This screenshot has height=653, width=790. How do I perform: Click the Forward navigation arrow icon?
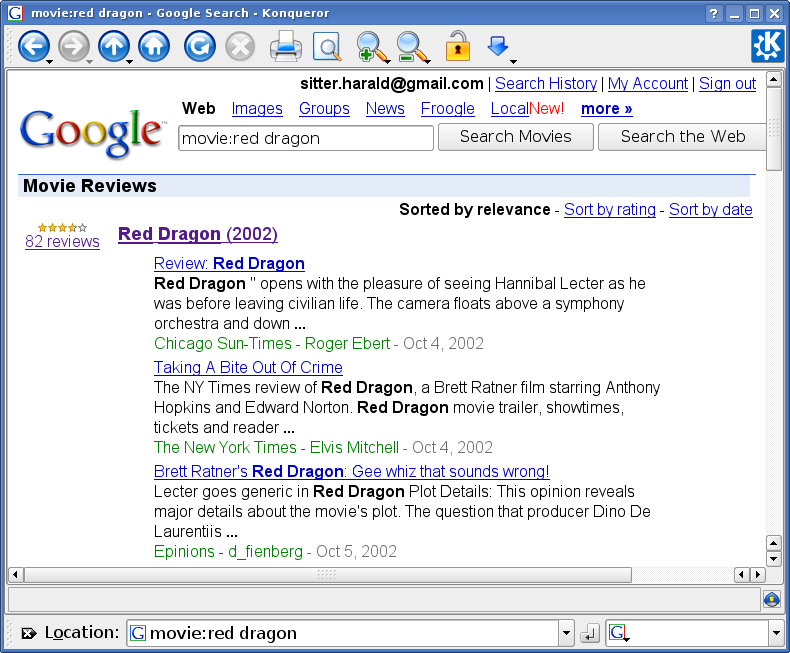click(x=74, y=46)
